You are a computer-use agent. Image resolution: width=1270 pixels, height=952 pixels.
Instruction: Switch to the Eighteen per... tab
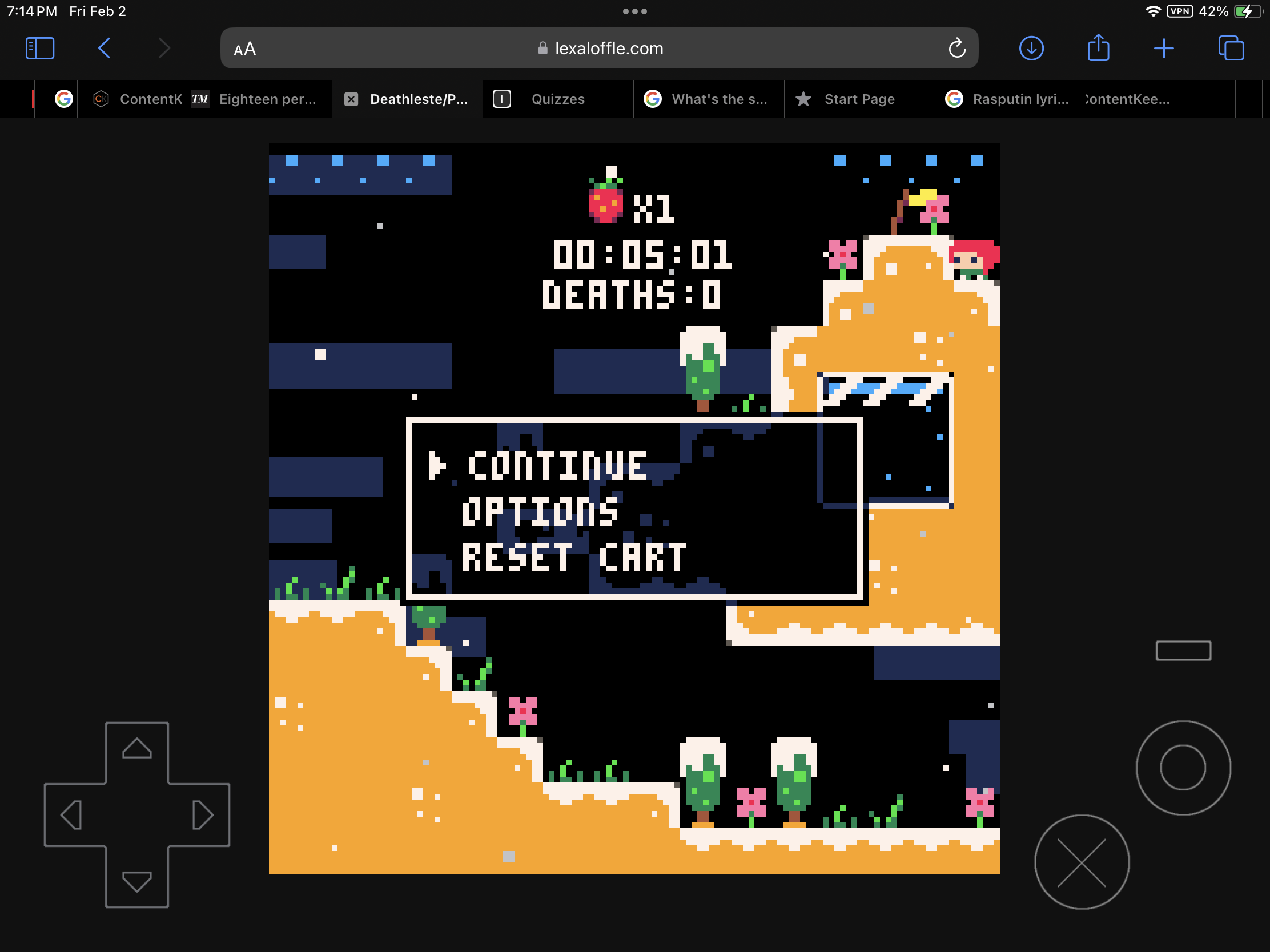click(257, 99)
